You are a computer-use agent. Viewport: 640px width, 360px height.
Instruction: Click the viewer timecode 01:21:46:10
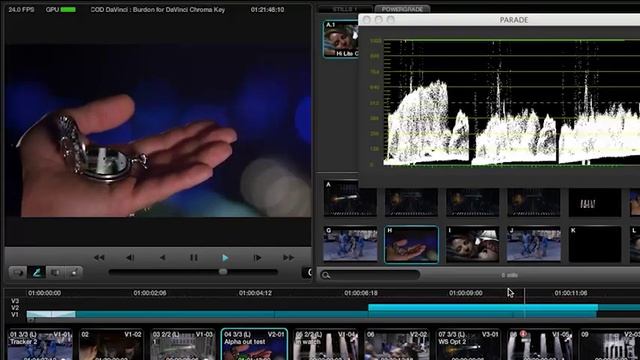click(267, 9)
